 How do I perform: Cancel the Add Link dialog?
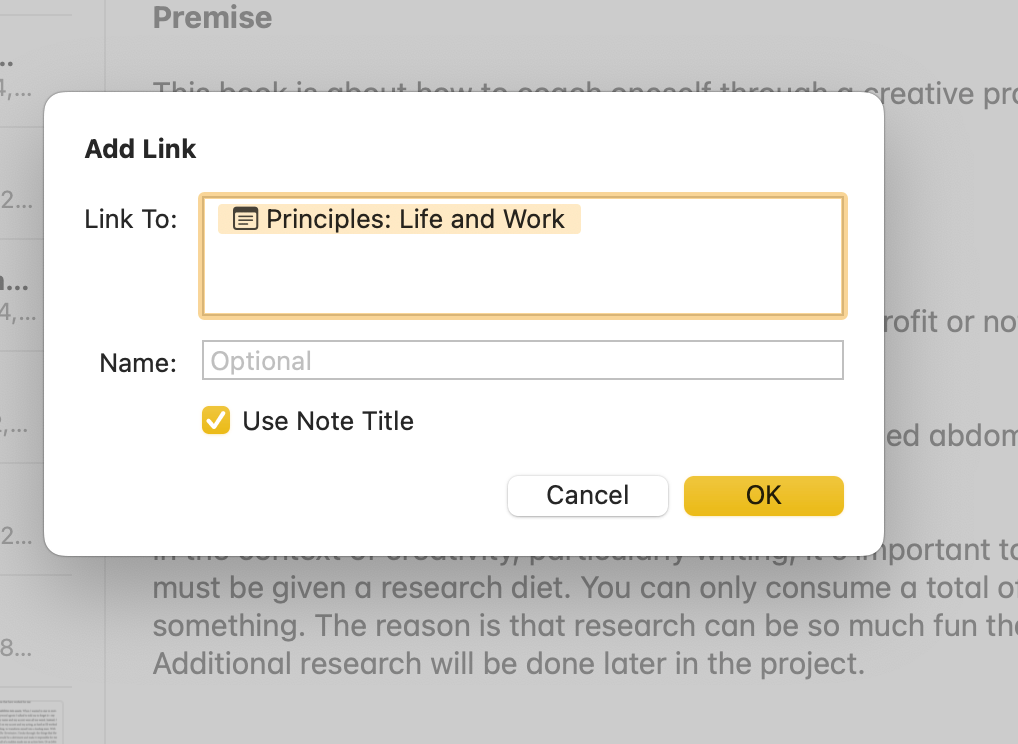[x=588, y=495]
